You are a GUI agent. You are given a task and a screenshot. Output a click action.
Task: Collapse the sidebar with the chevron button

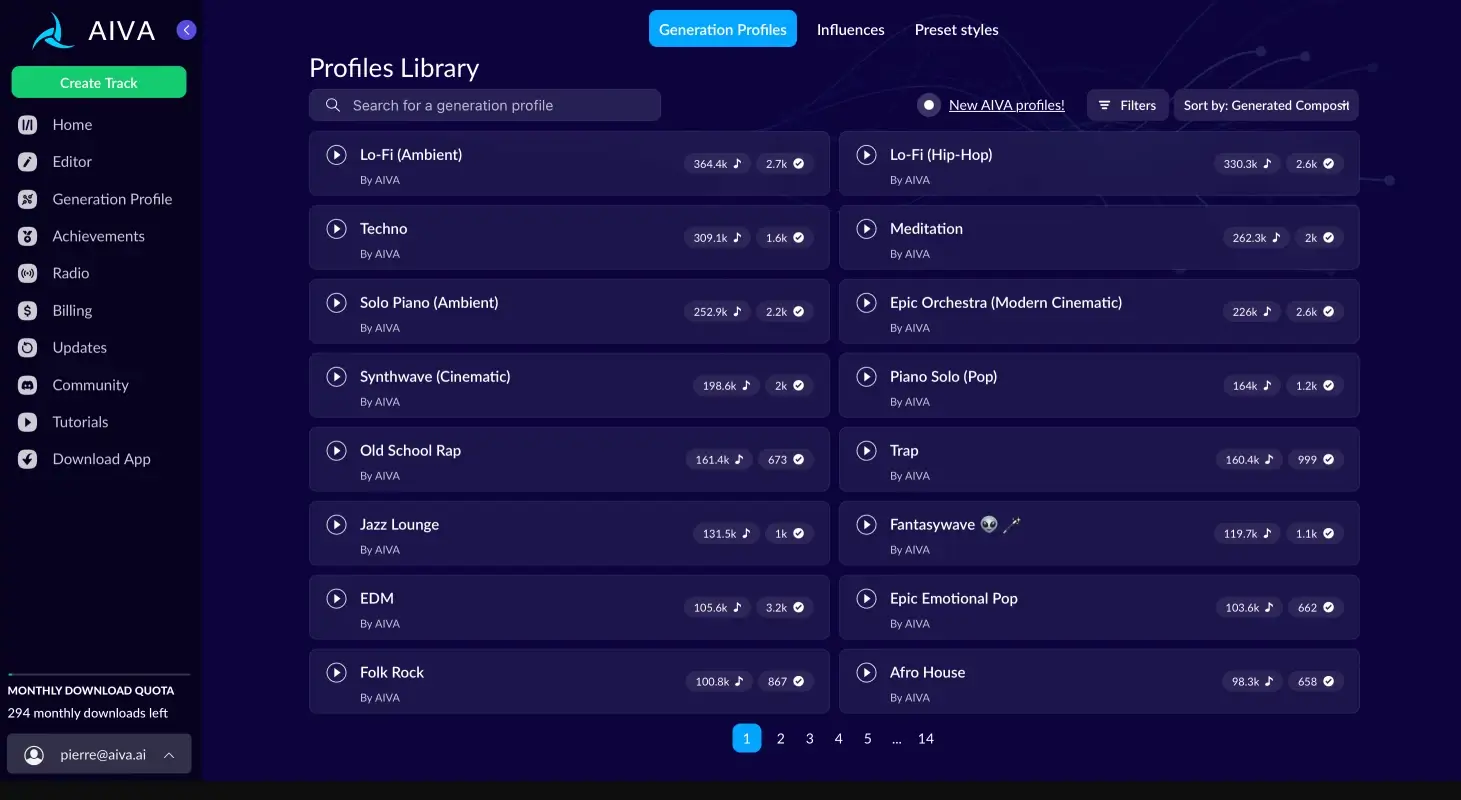point(186,30)
